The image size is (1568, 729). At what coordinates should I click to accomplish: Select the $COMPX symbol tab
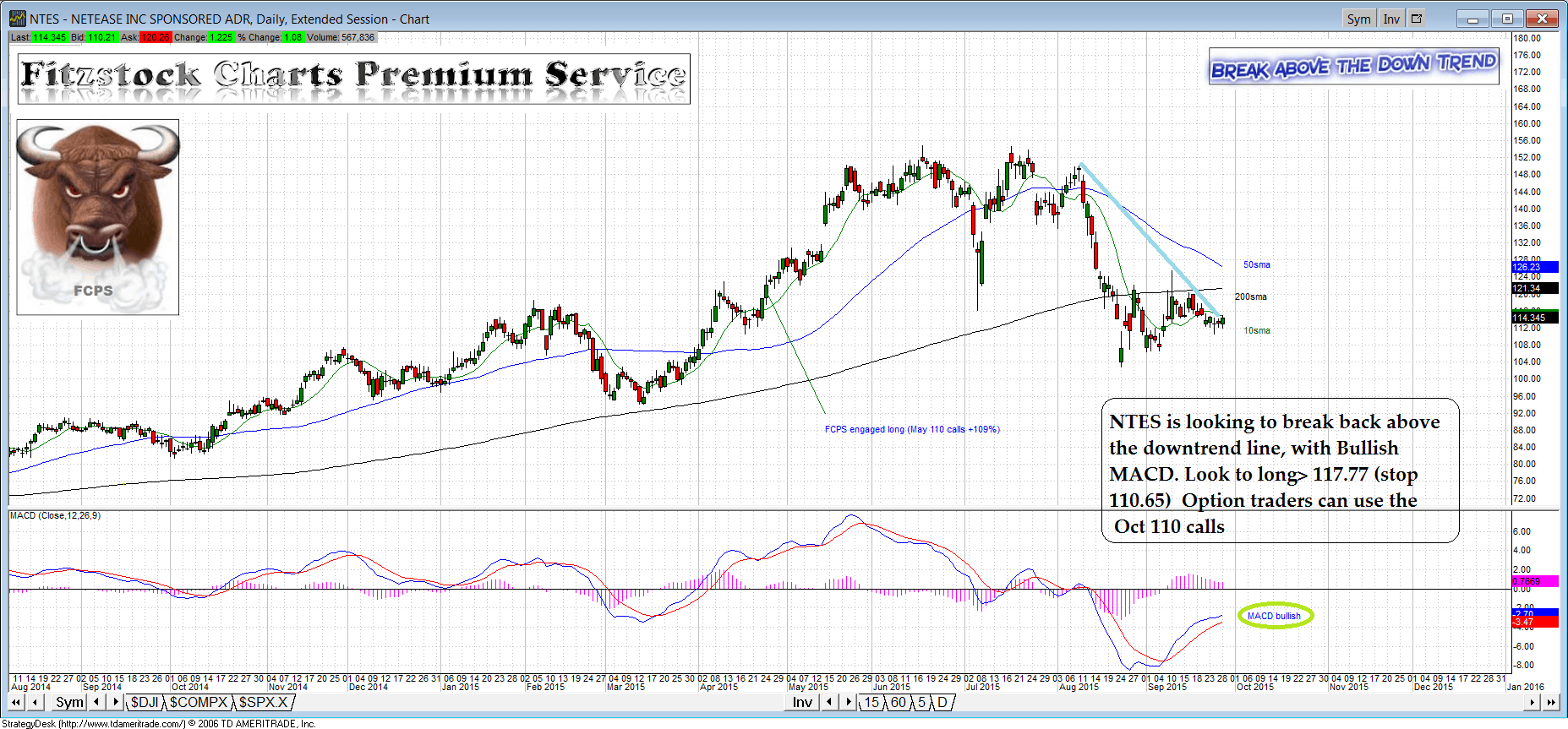[199, 702]
